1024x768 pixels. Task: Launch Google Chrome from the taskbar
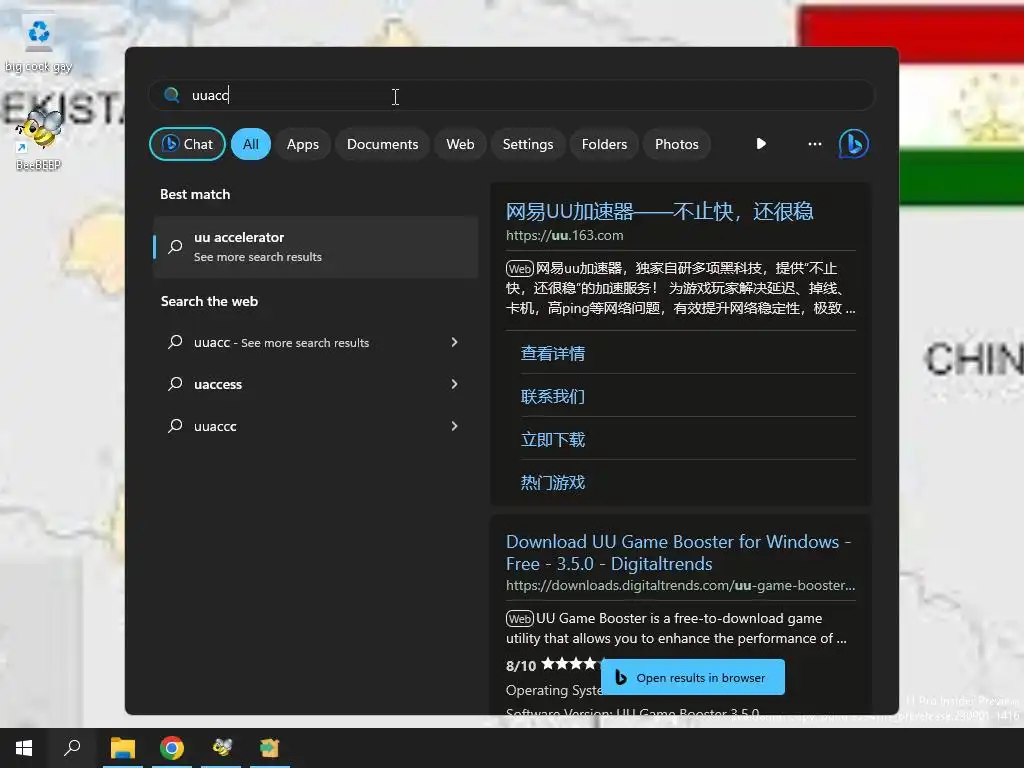(172, 748)
